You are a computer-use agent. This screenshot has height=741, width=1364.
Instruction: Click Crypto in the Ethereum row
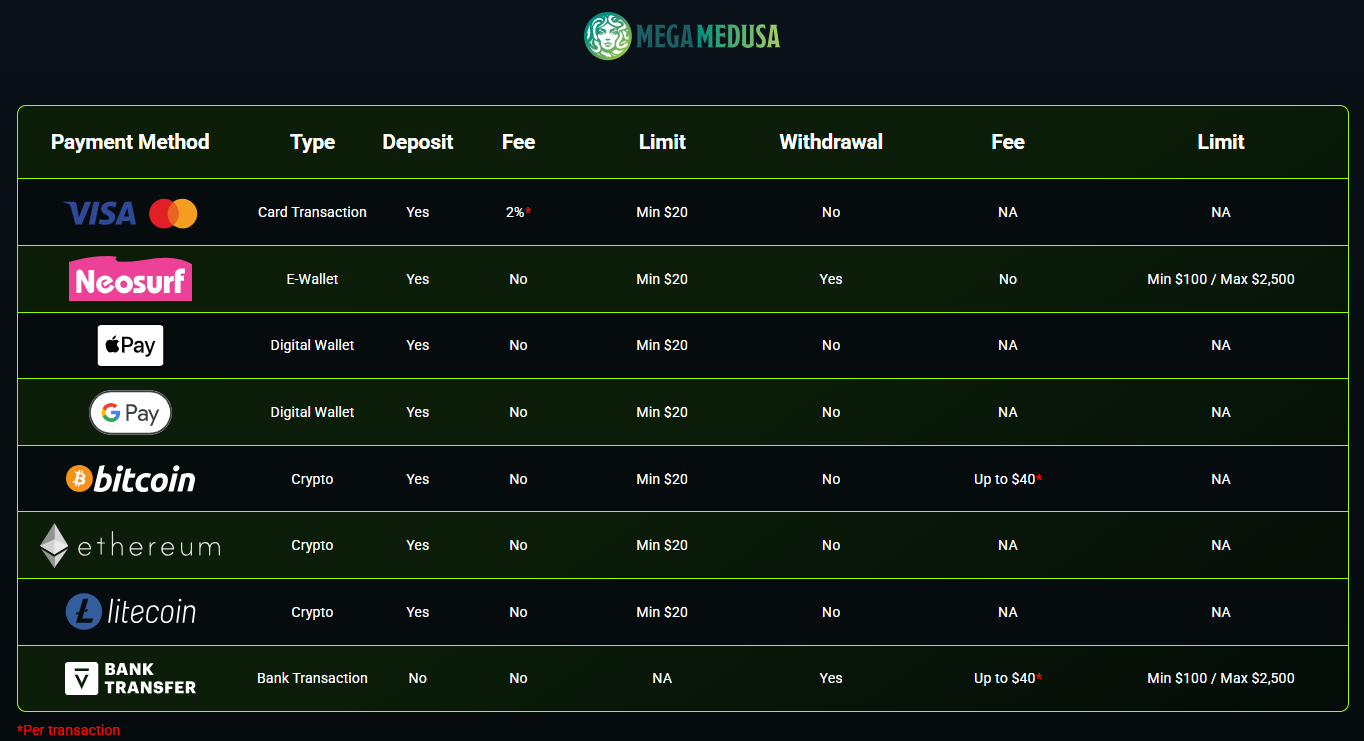[312, 545]
